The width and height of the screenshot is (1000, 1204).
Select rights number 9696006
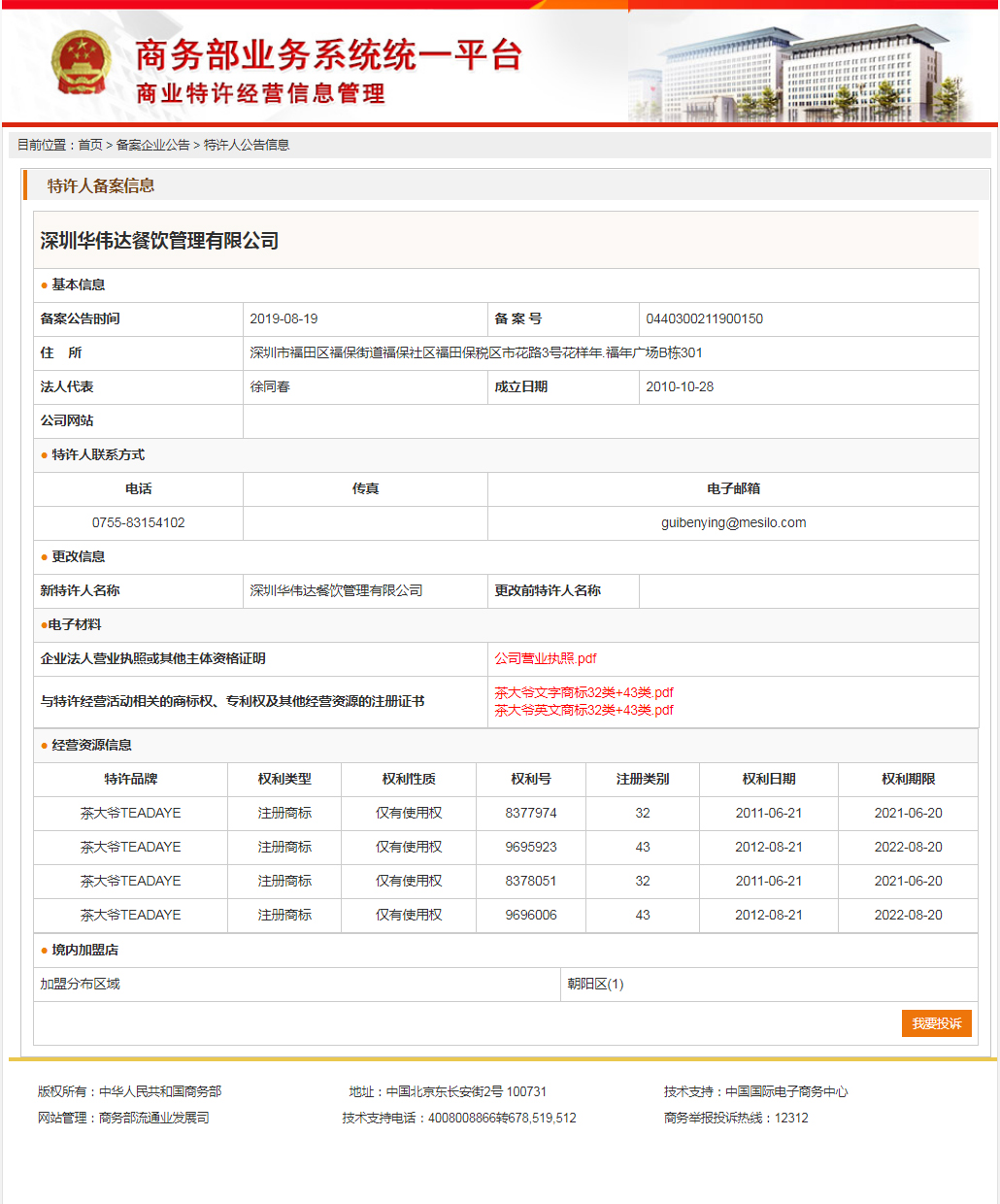point(531,915)
